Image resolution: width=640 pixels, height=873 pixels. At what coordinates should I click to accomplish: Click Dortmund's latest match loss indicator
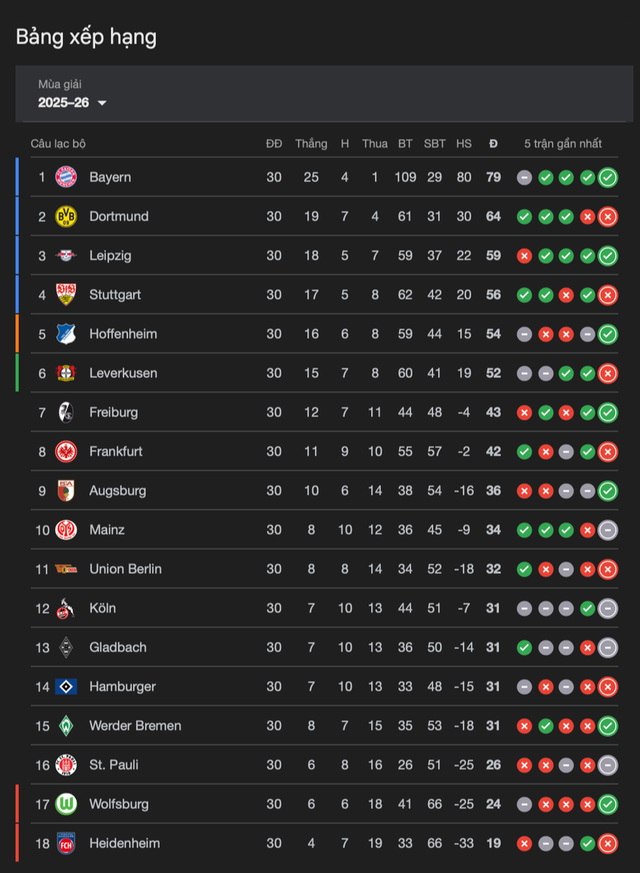(x=608, y=216)
